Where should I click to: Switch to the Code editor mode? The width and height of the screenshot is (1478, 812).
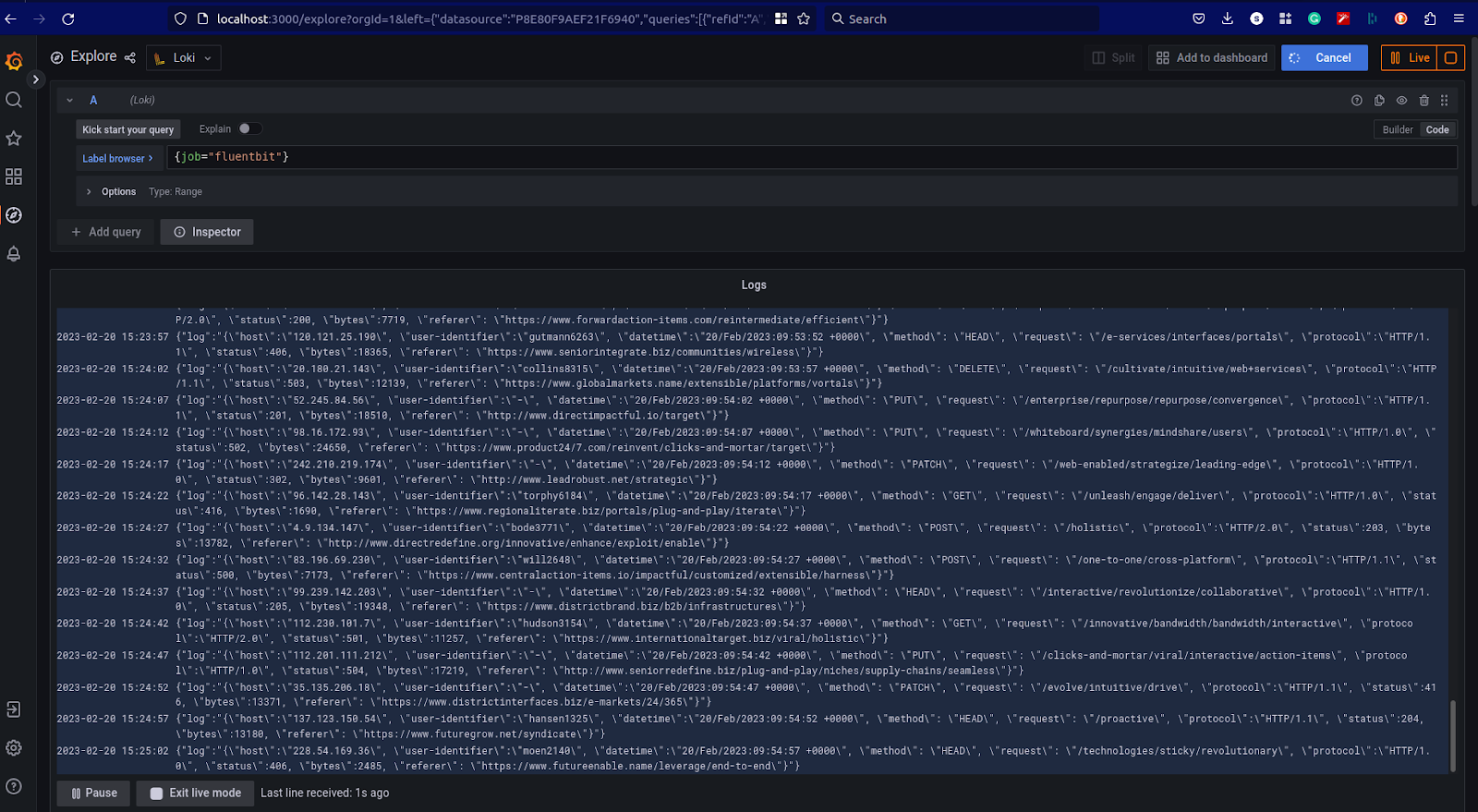pyautogui.click(x=1436, y=130)
